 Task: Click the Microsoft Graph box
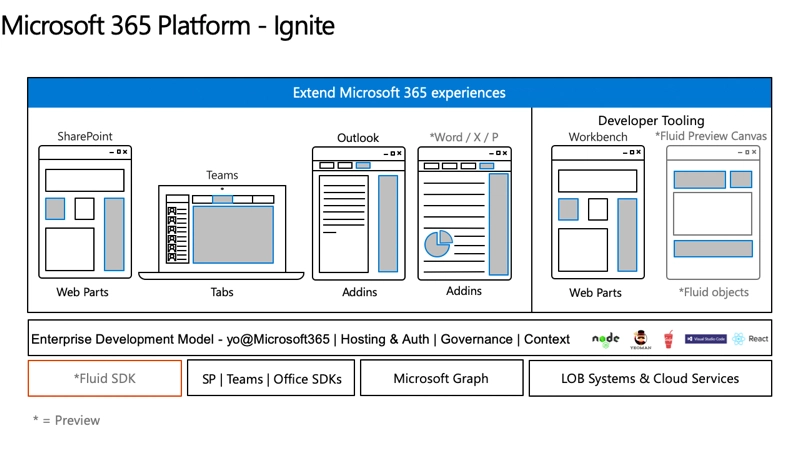coord(440,379)
